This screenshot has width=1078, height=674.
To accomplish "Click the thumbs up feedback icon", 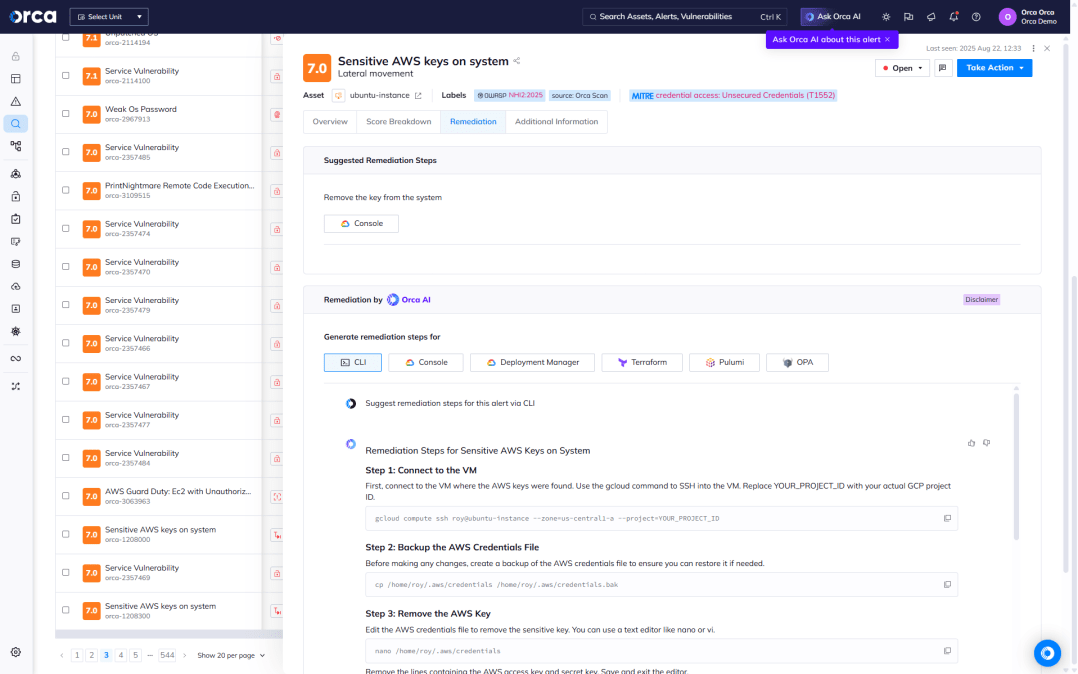I will (x=971, y=442).
